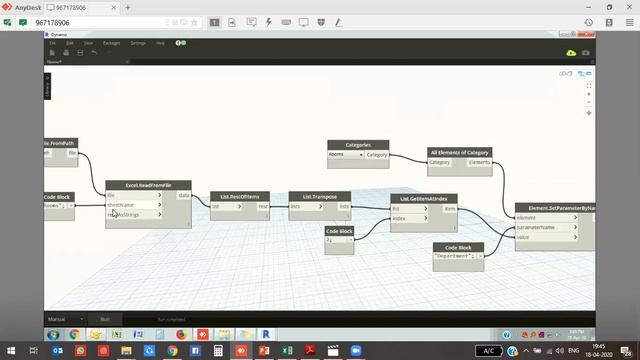Viewport: 640px width, 360px height.
Task: Click the readAsStrings input port
Action: [134, 215]
